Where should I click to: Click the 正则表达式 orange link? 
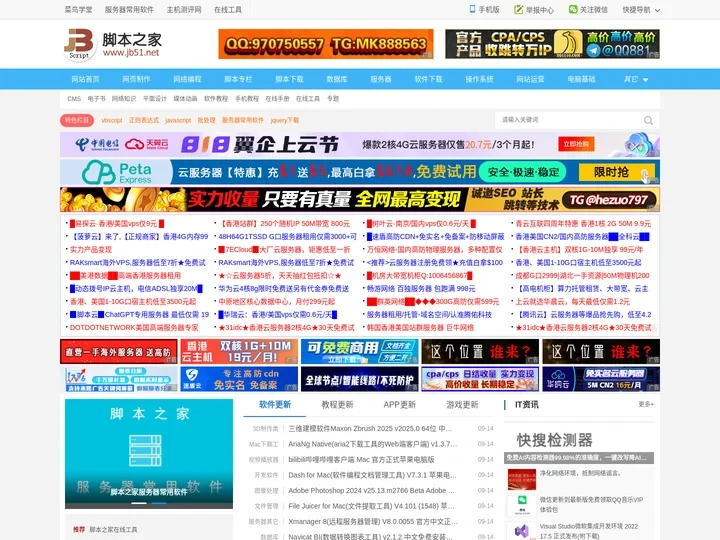coord(144,120)
